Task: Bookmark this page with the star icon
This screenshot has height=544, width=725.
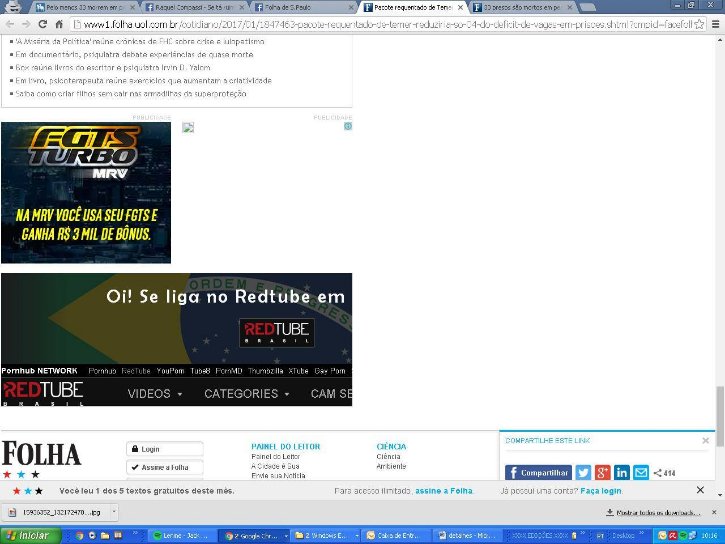Action: pos(700,24)
